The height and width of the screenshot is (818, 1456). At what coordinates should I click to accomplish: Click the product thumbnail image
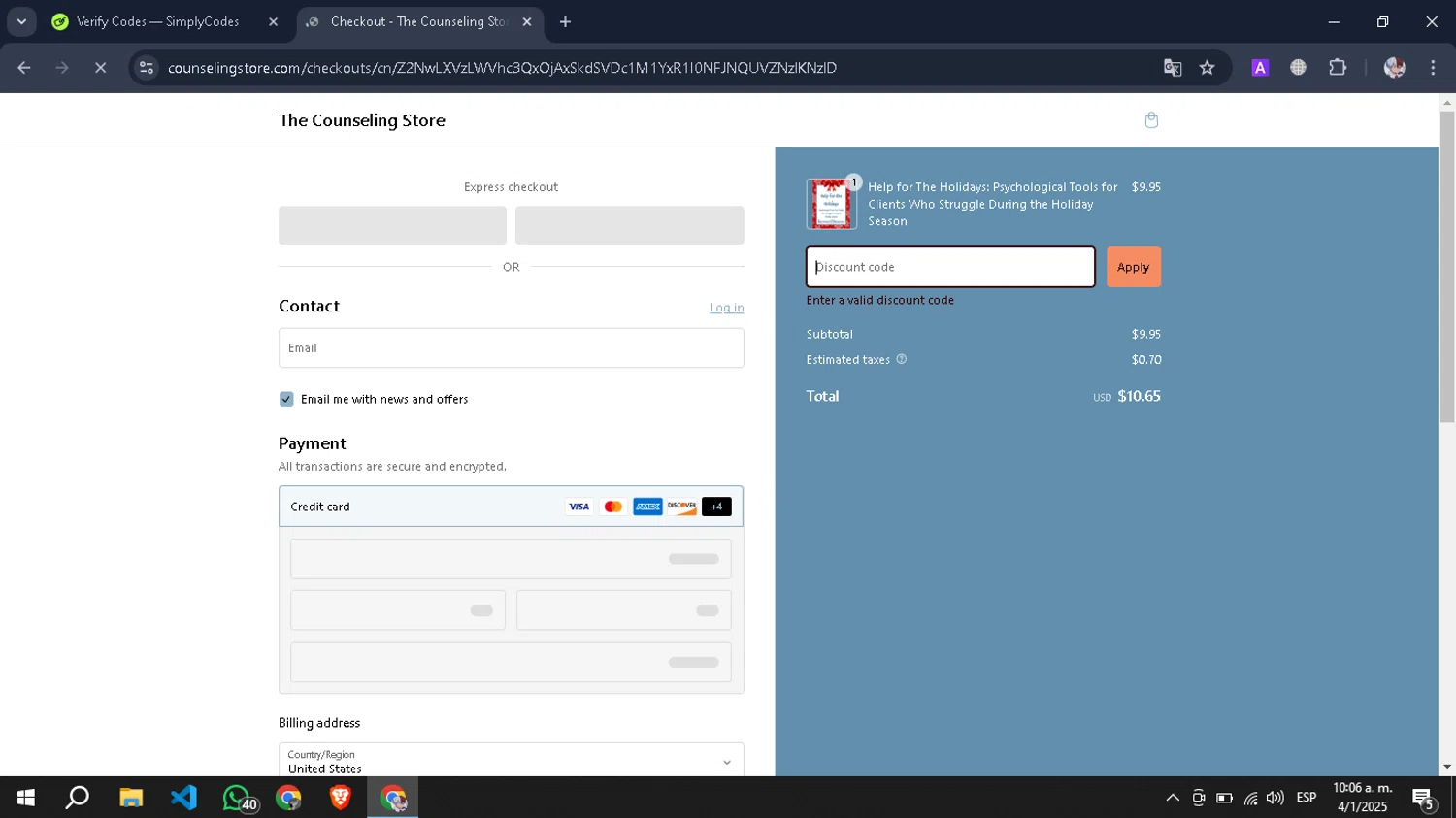831,204
